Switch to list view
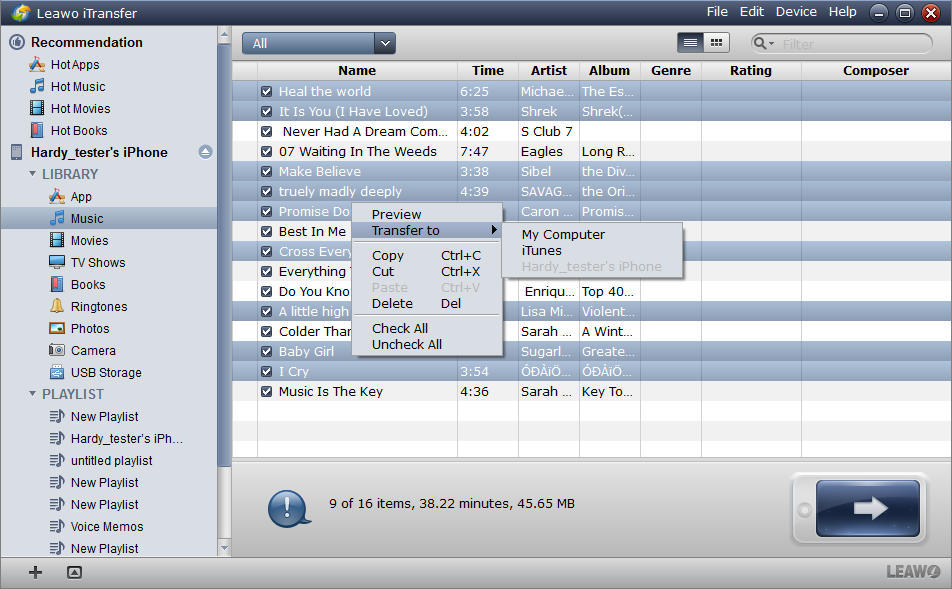The image size is (952, 589). (690, 43)
